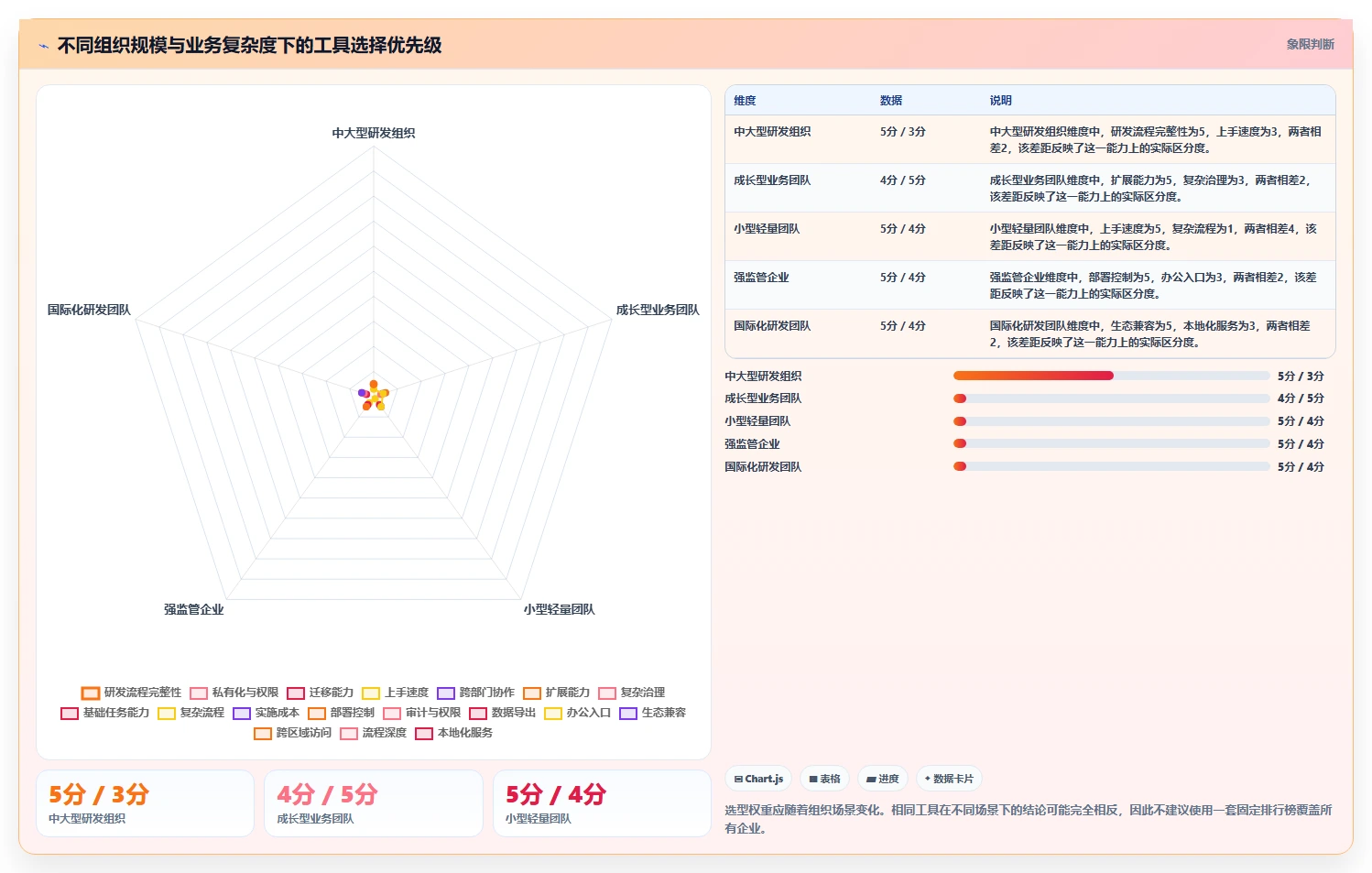Screen dimensions: 1372x873
Task: Click the 小型轻量团队 radar axis label
Action: click(x=559, y=609)
